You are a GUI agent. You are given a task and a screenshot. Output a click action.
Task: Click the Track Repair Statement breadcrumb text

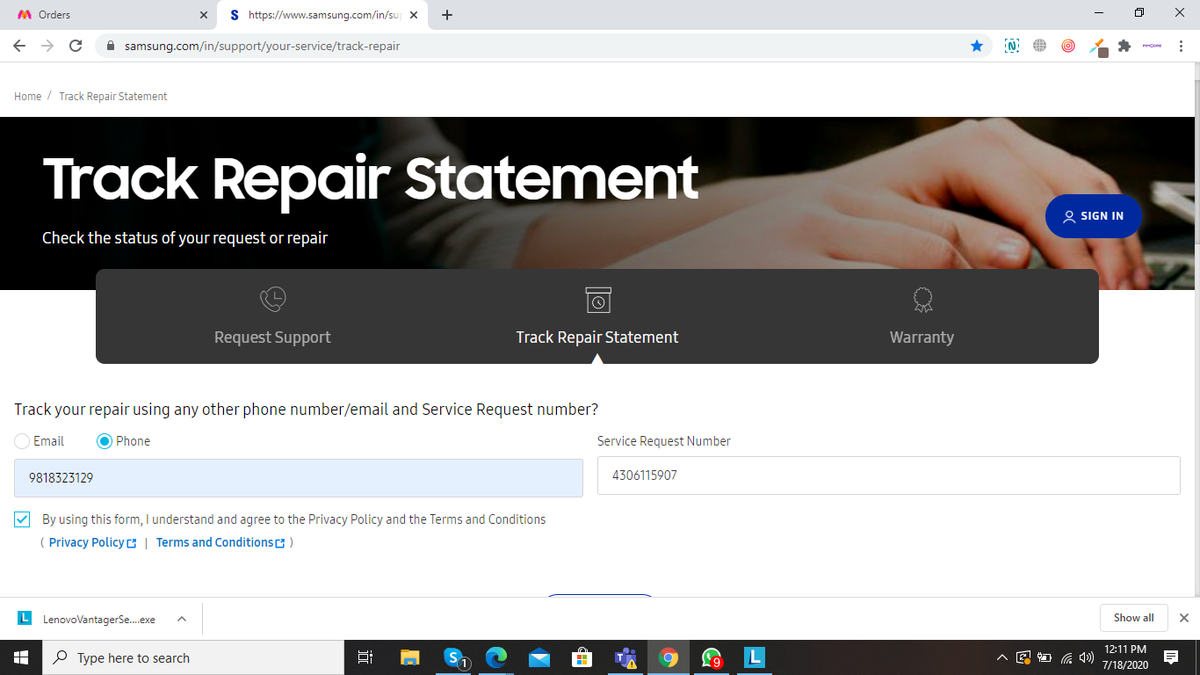[x=113, y=96]
